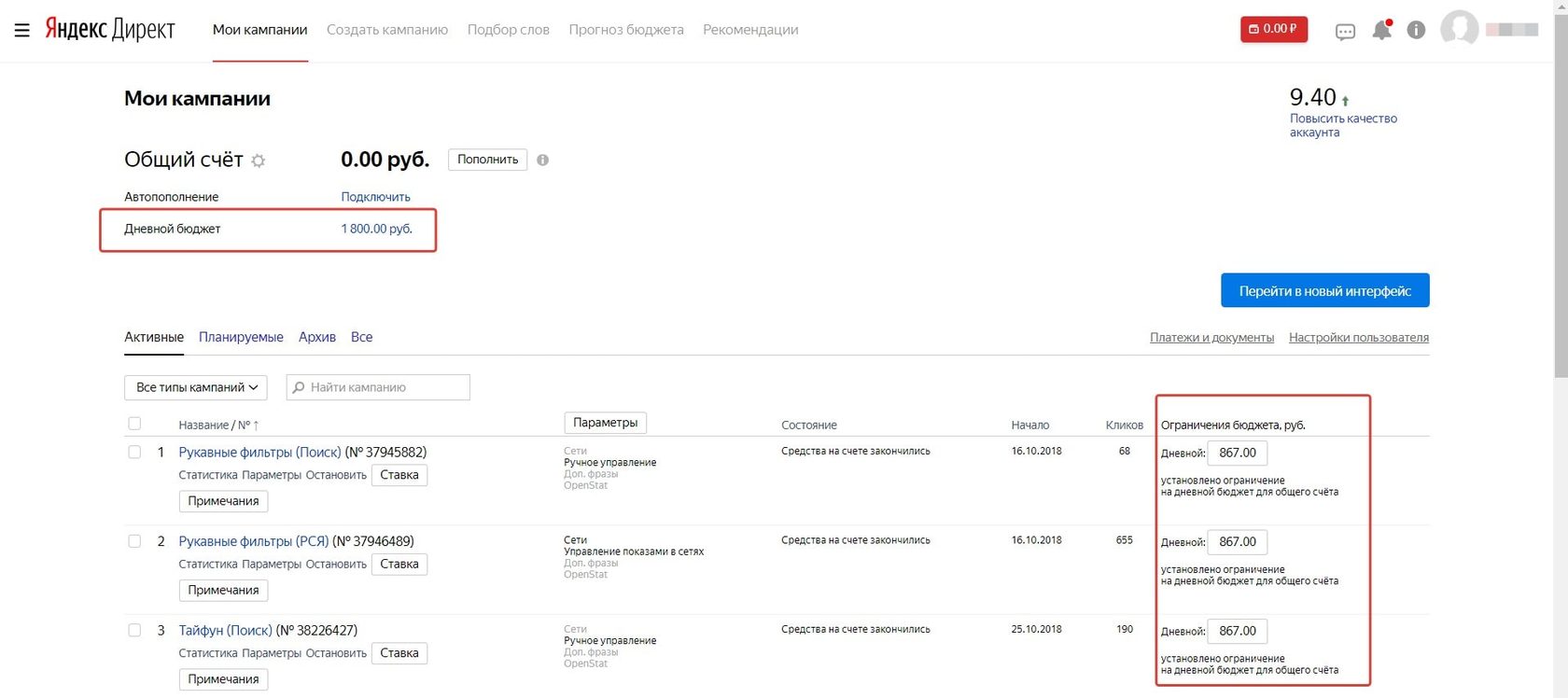Open Прогноз бюджета menu item
1568x698 pixels.
pyautogui.click(x=626, y=30)
